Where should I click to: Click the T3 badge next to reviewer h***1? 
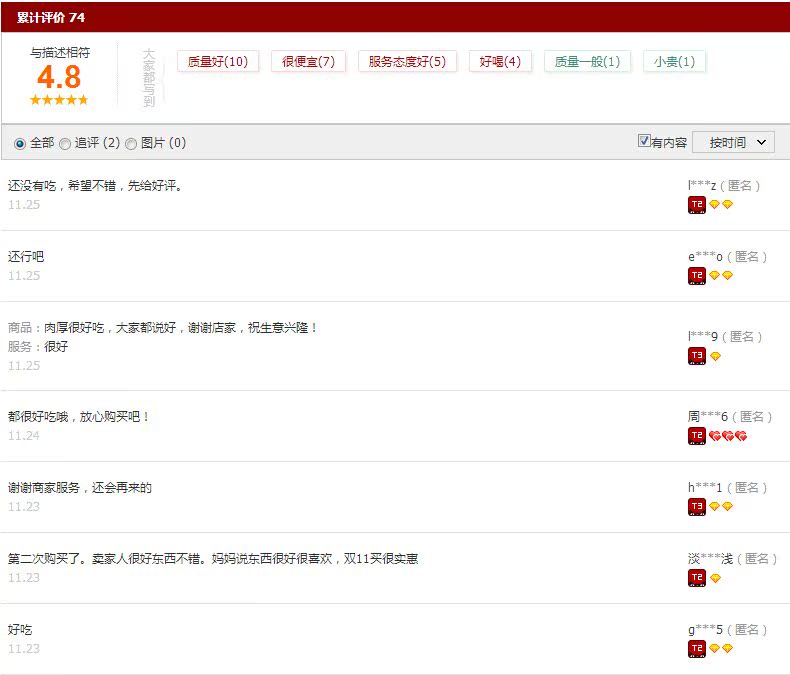[x=697, y=507]
